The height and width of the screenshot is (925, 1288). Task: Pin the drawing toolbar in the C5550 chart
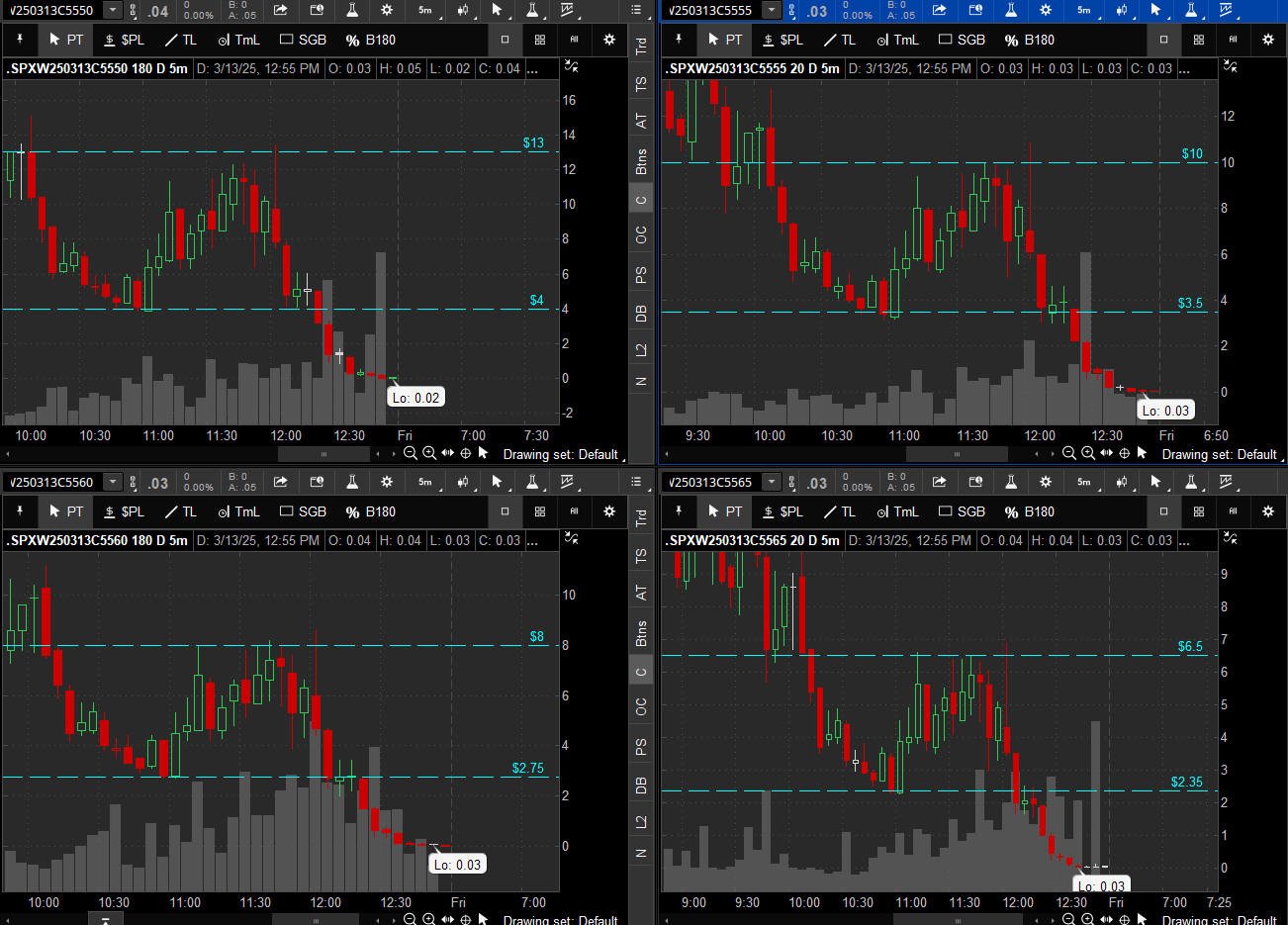(20, 40)
